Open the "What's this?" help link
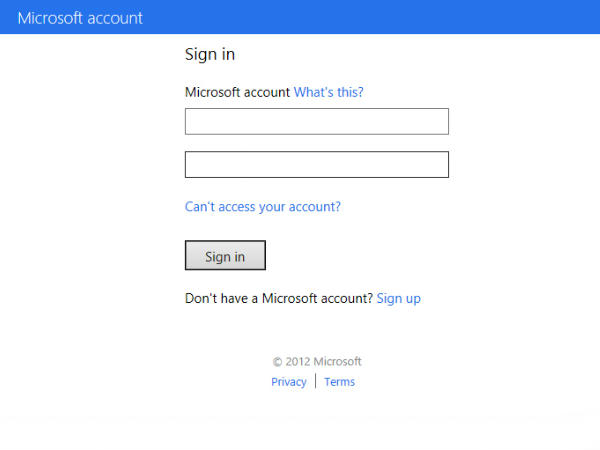 pyautogui.click(x=328, y=92)
